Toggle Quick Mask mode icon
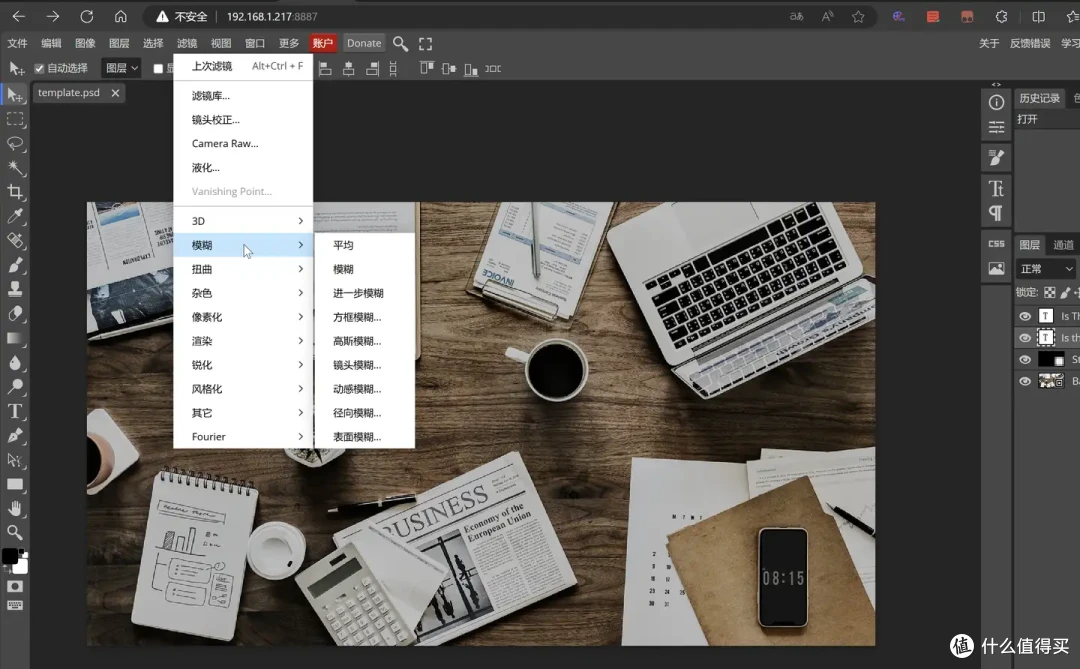The width and height of the screenshot is (1080, 669). coord(15,586)
